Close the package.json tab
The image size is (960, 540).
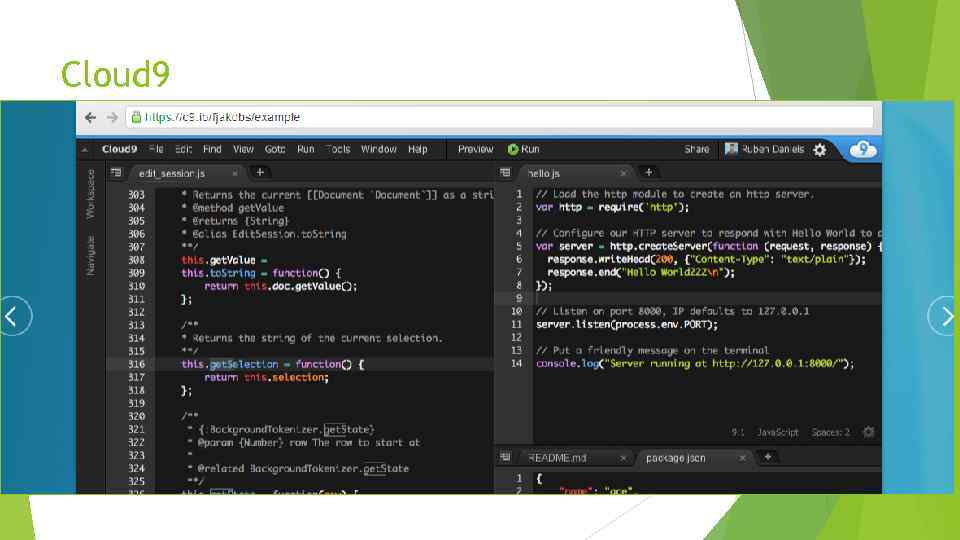[742, 458]
